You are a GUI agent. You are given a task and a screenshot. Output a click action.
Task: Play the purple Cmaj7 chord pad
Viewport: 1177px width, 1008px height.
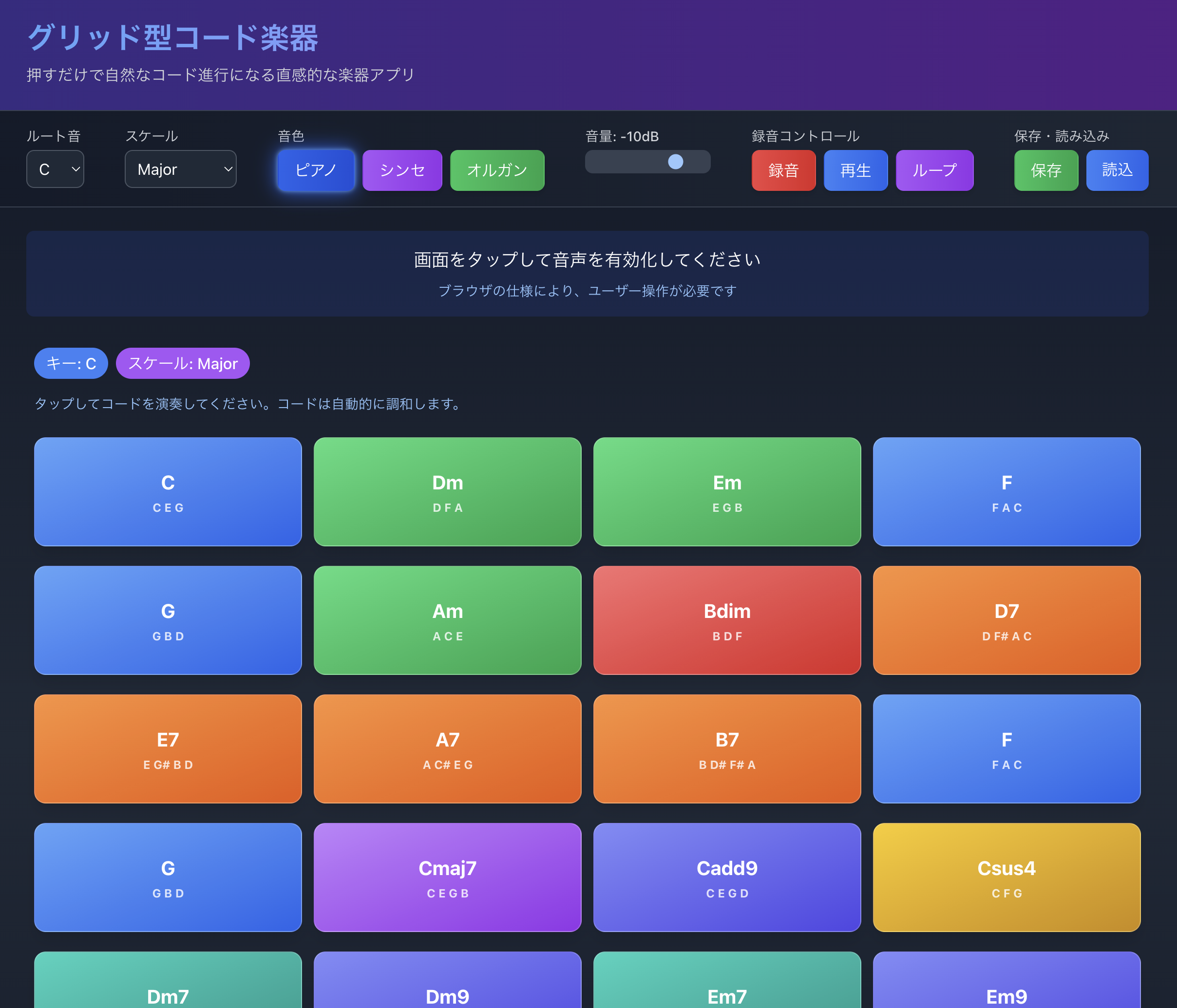tap(447, 877)
